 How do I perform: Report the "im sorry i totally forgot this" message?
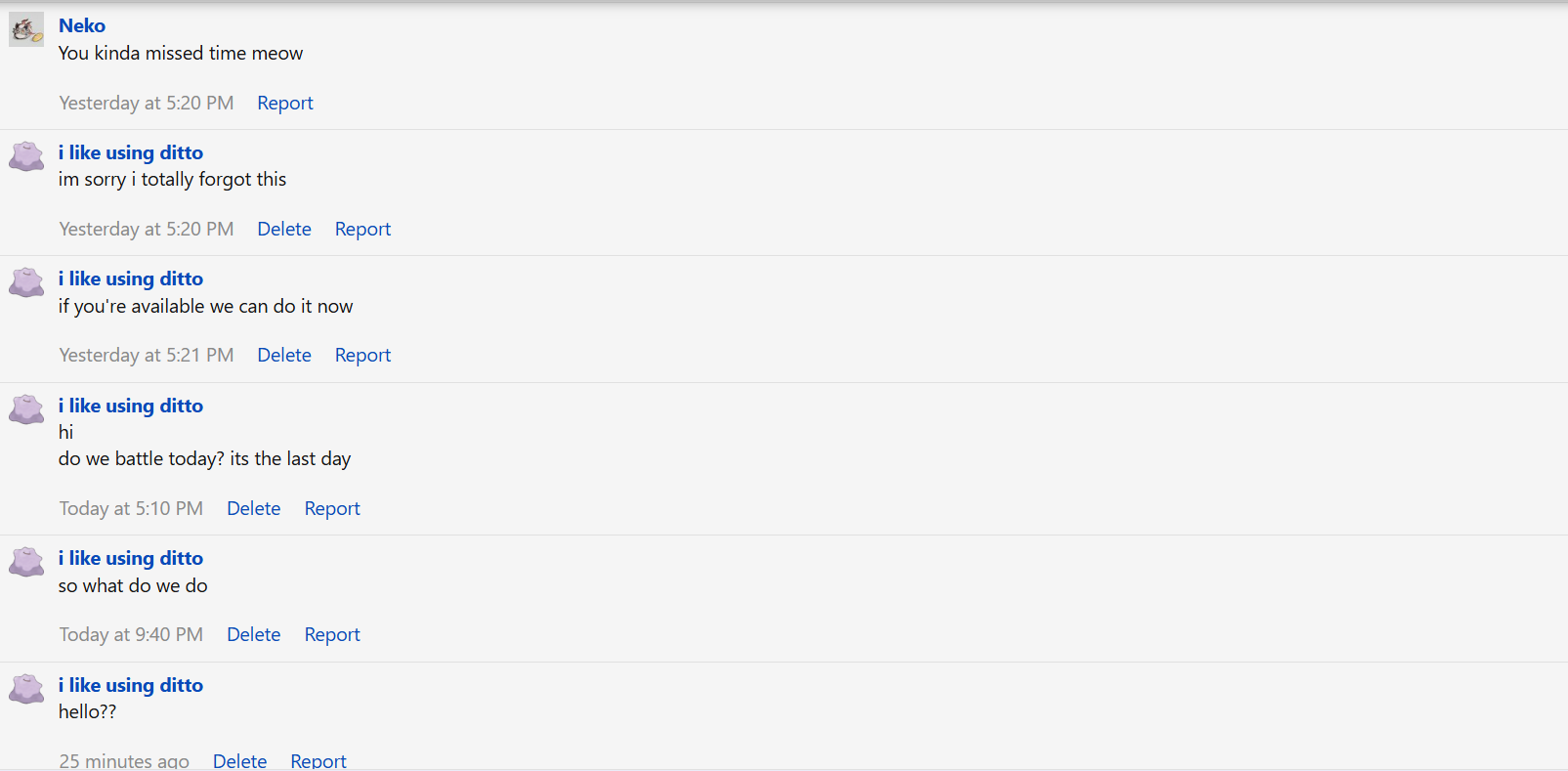pos(362,229)
